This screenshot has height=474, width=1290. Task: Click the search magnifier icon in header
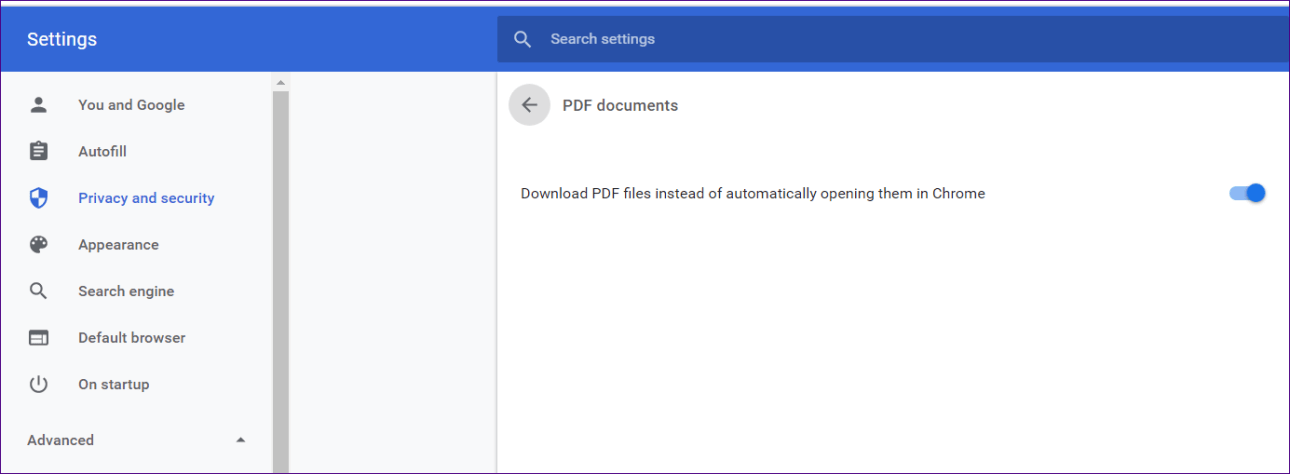(522, 39)
